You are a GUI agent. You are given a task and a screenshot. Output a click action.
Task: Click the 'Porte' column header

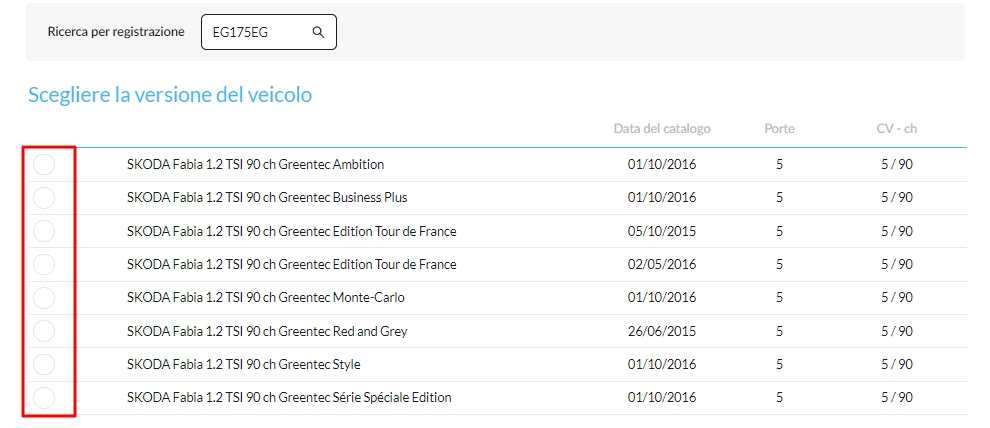779,129
